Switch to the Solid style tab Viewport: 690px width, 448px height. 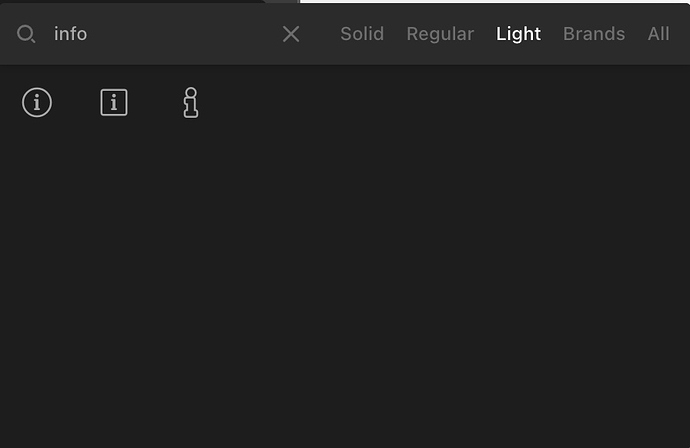(x=362, y=34)
